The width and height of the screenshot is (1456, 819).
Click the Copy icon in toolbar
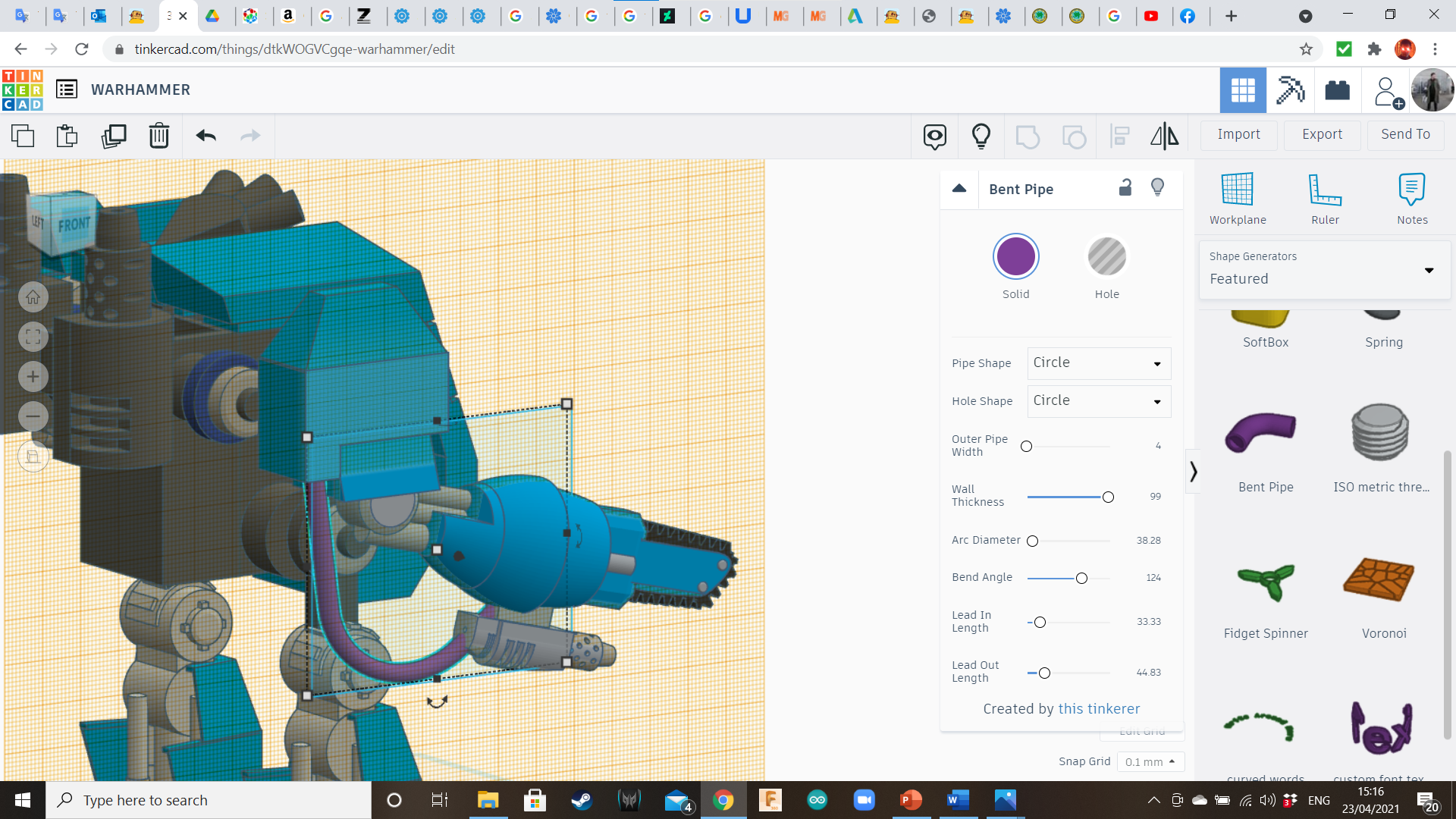pyautogui.click(x=23, y=136)
